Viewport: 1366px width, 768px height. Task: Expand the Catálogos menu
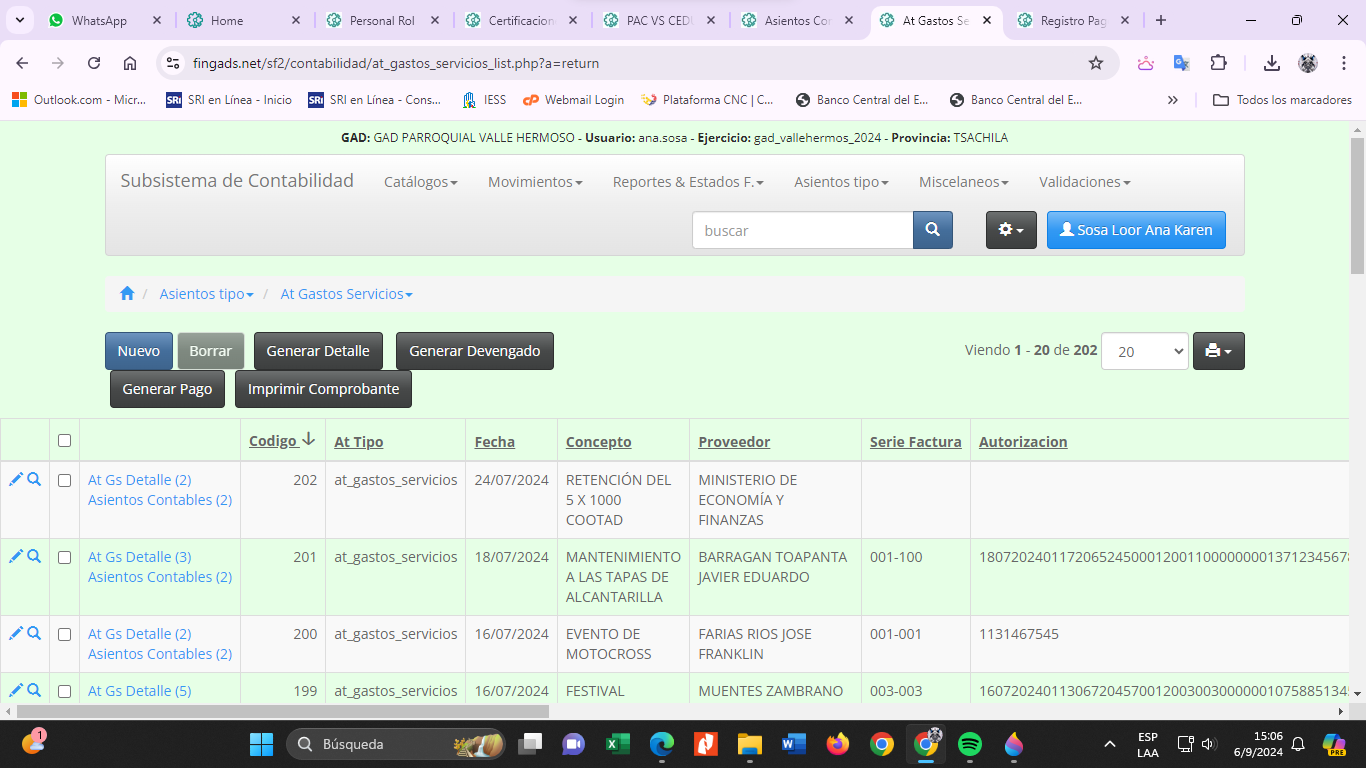pyautogui.click(x=420, y=182)
